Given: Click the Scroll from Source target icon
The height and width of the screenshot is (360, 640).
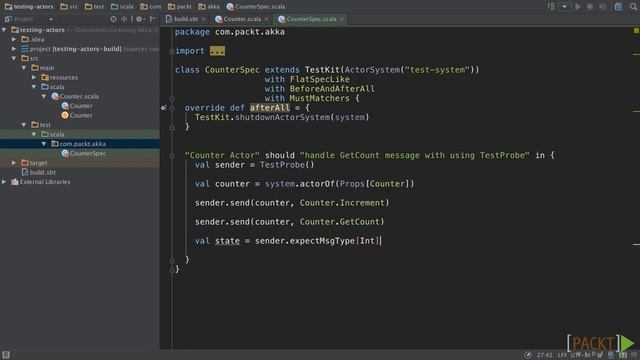Looking at the screenshot, I should [113, 19].
